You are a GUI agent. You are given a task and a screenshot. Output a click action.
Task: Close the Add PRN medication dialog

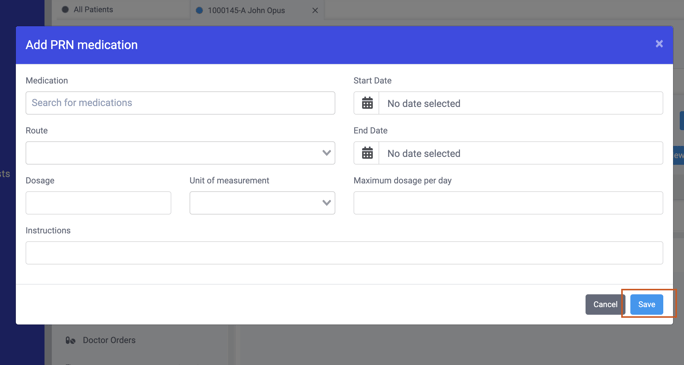659,44
